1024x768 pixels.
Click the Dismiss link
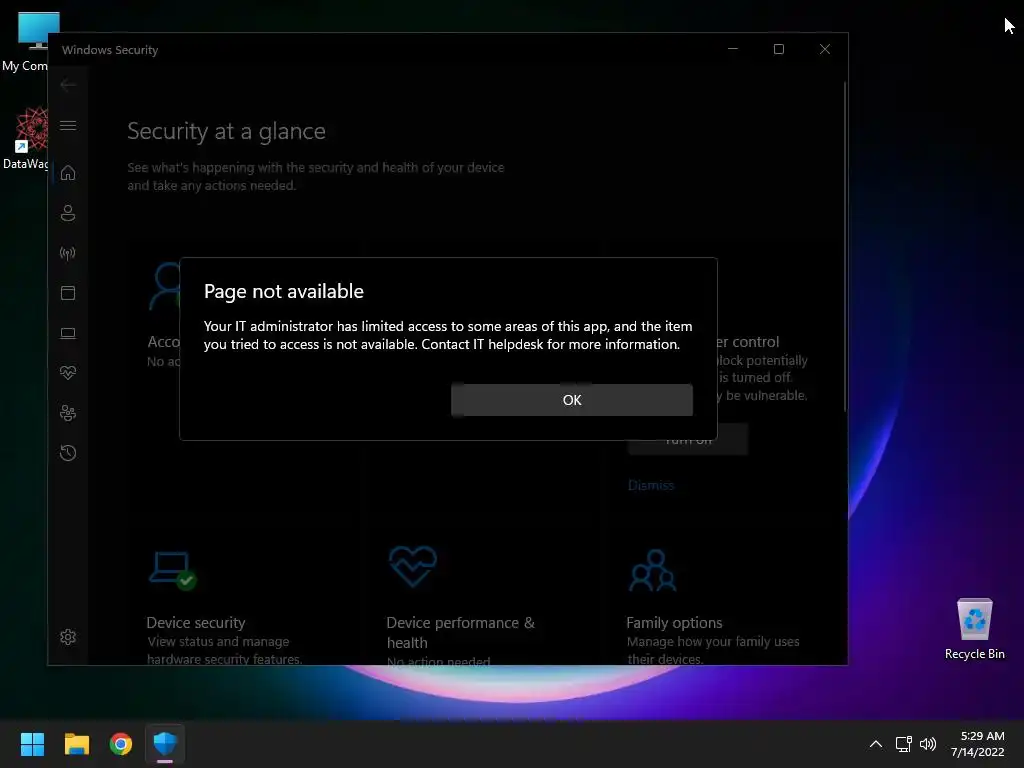[650, 485]
